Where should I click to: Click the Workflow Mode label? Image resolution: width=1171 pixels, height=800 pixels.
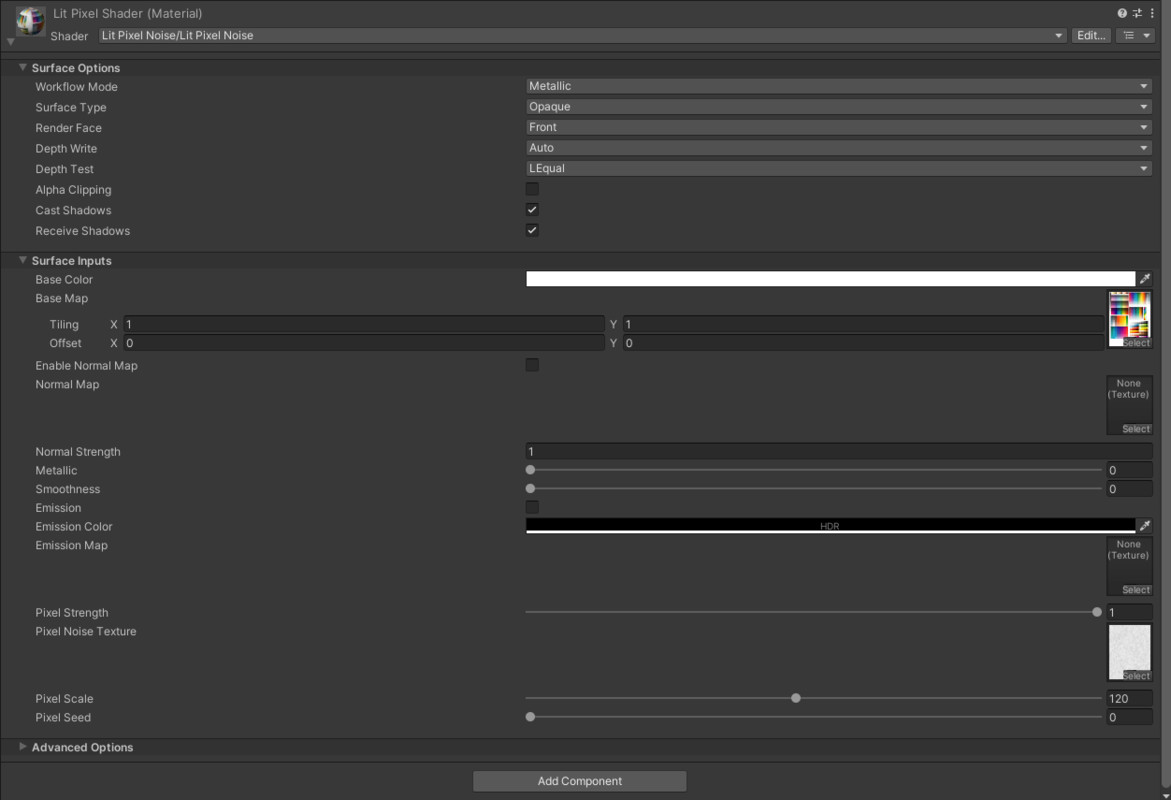click(x=76, y=87)
